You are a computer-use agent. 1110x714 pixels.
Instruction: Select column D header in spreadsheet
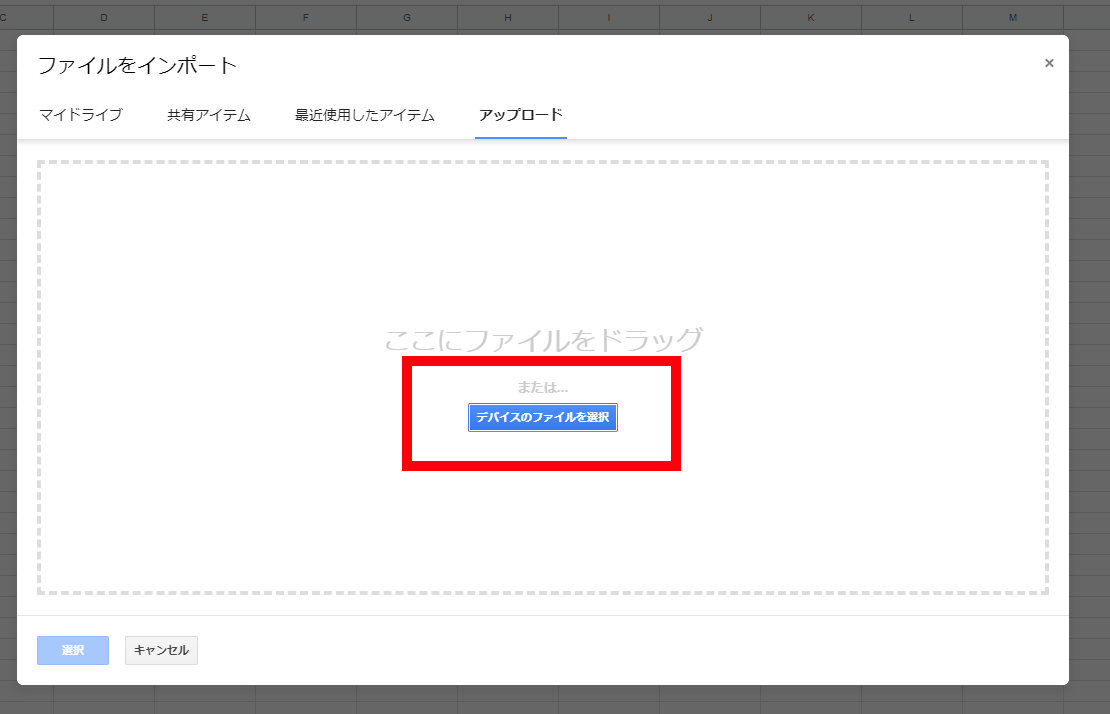click(104, 18)
